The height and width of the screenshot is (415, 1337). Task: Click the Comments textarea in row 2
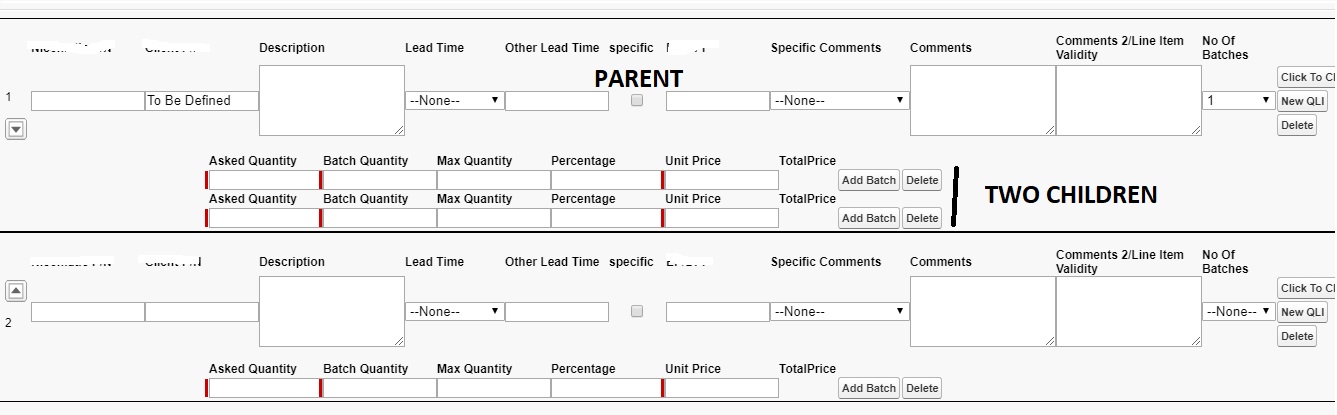point(981,311)
